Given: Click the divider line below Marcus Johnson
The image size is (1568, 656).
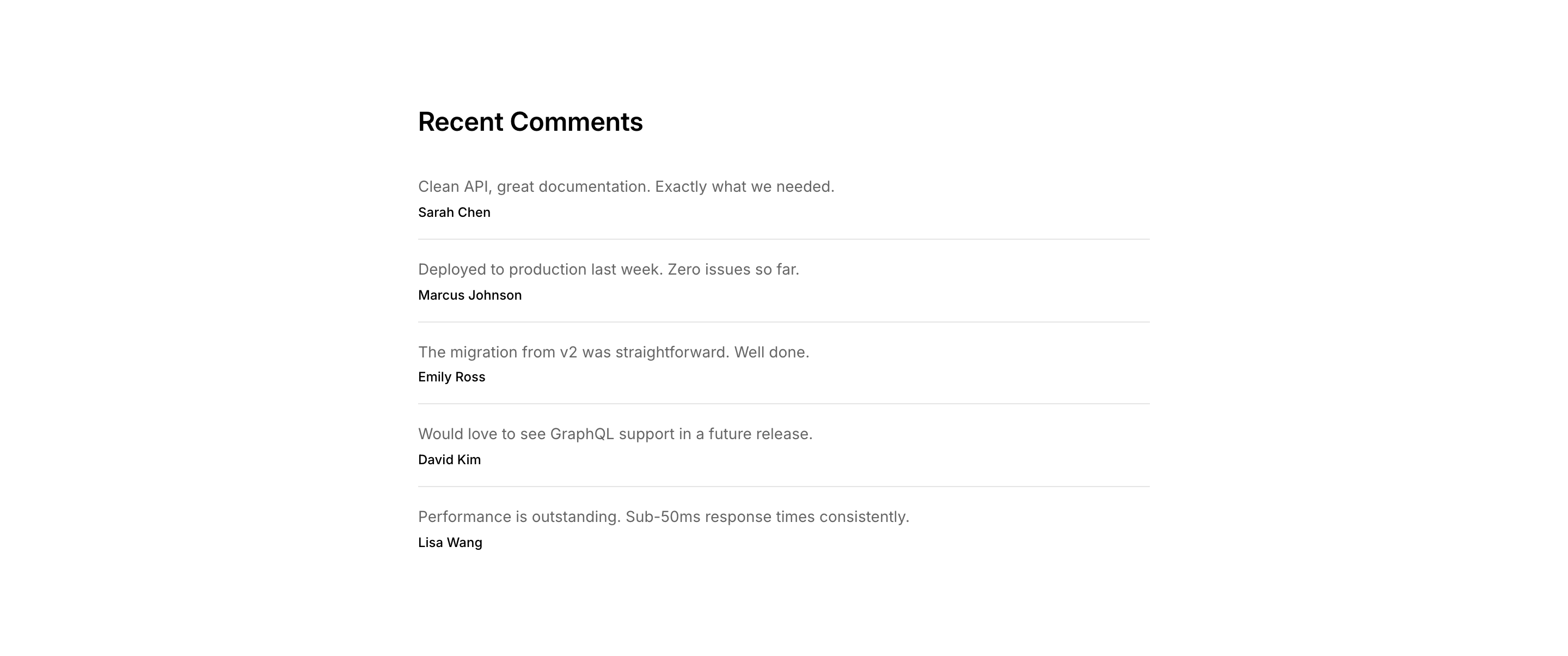Looking at the screenshot, I should (x=783, y=321).
